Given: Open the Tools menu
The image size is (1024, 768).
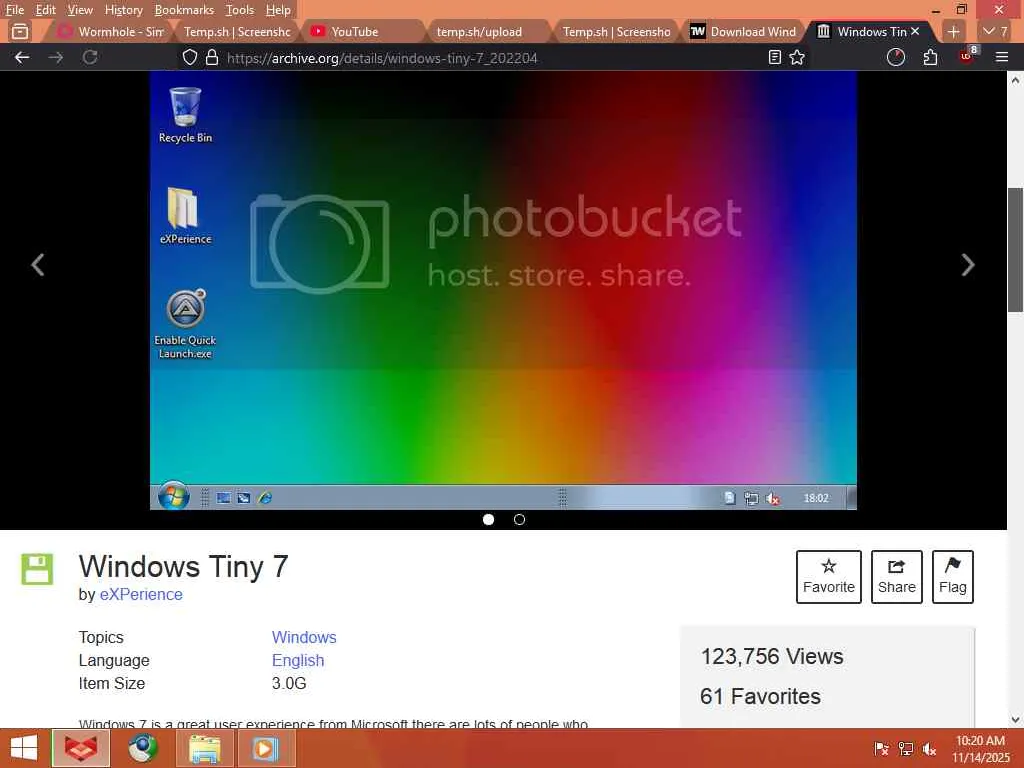Looking at the screenshot, I should pyautogui.click(x=240, y=10).
